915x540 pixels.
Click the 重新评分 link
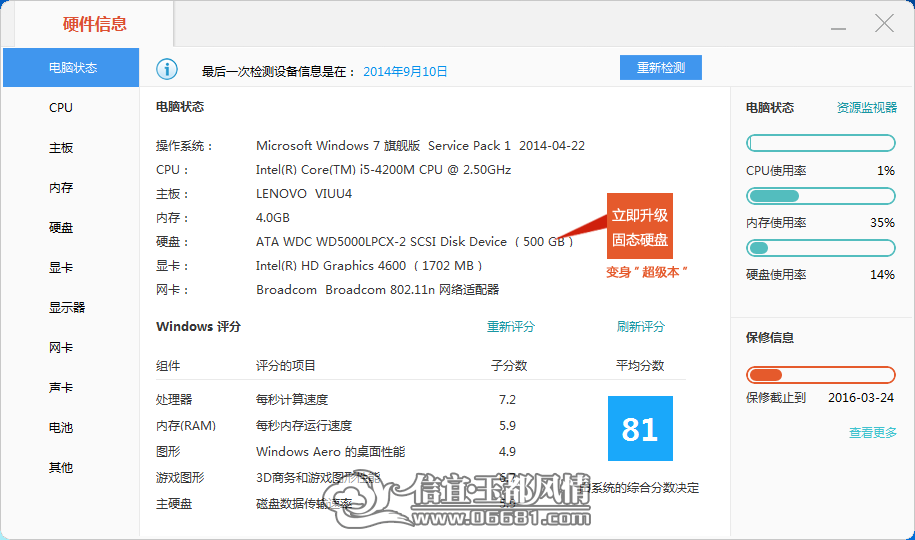(x=511, y=326)
